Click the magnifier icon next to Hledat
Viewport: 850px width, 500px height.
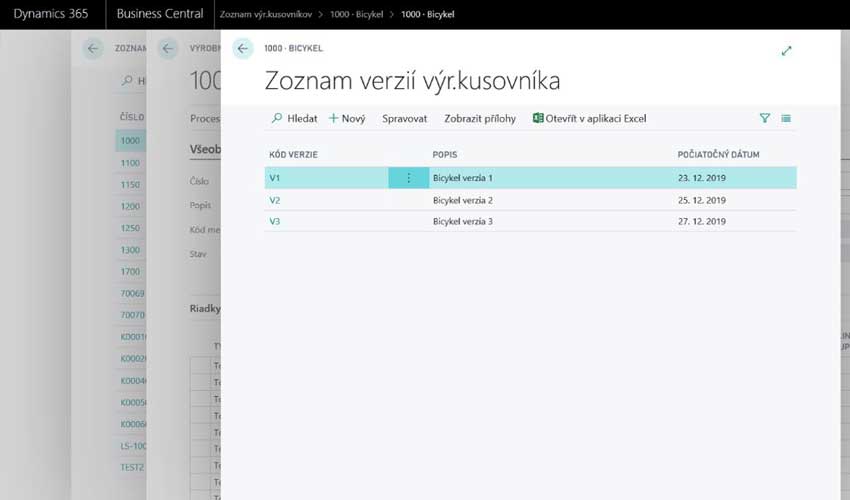pyautogui.click(x=277, y=118)
